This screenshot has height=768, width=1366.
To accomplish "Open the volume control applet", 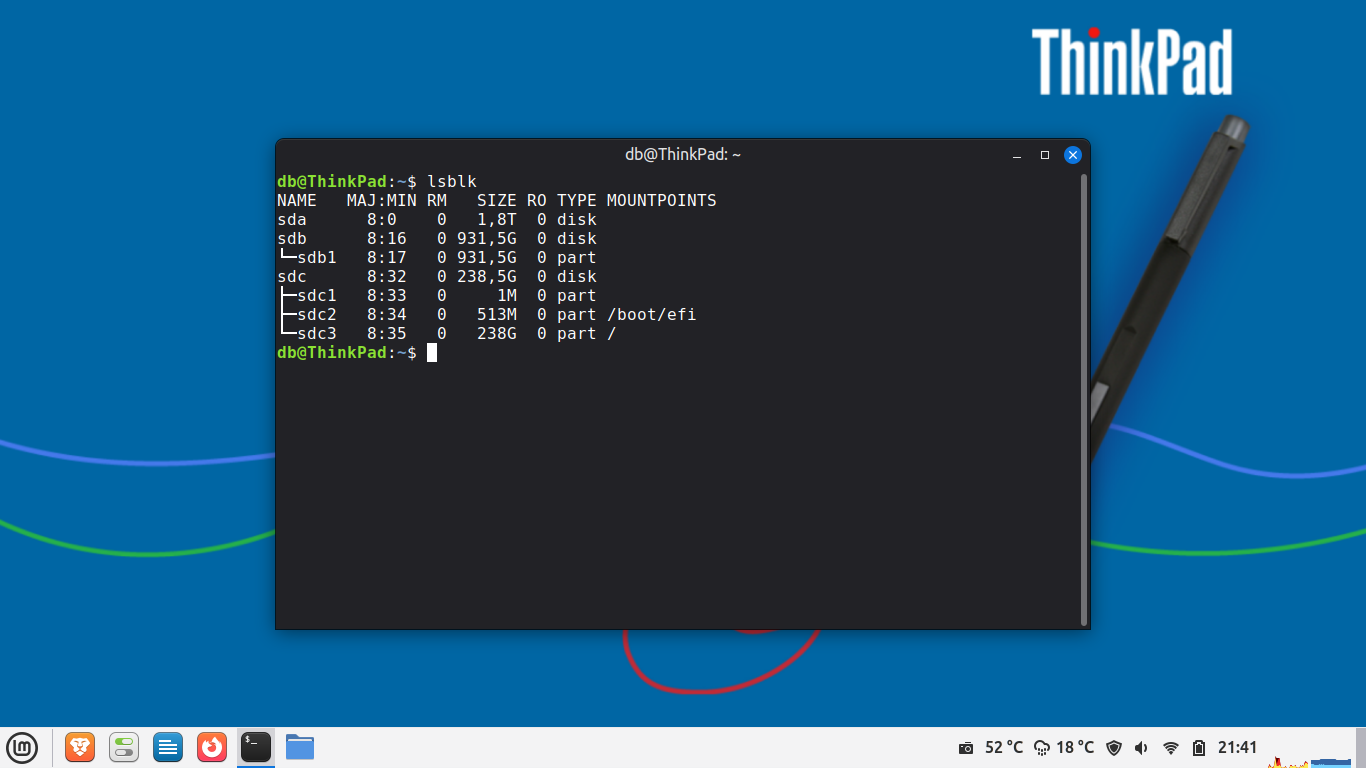I will [x=1142, y=748].
